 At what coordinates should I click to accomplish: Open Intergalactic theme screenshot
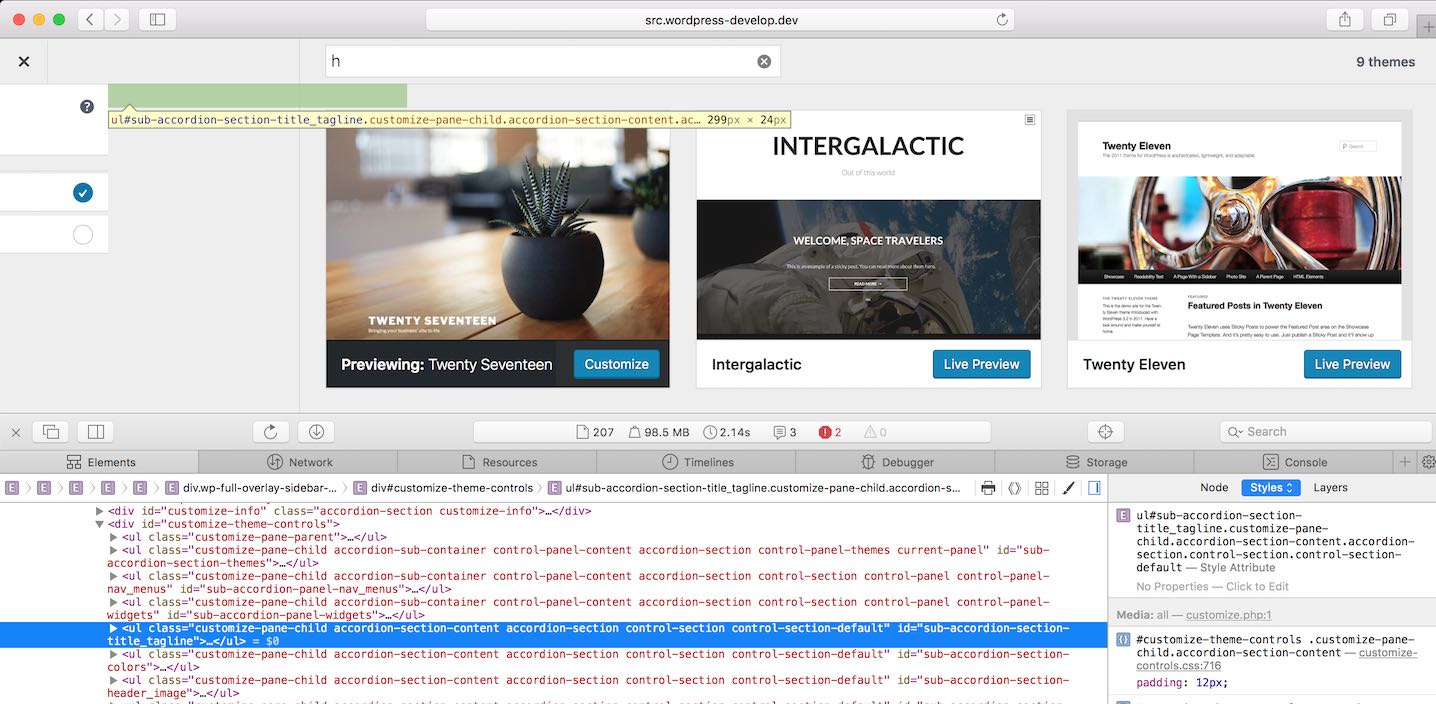point(869,225)
